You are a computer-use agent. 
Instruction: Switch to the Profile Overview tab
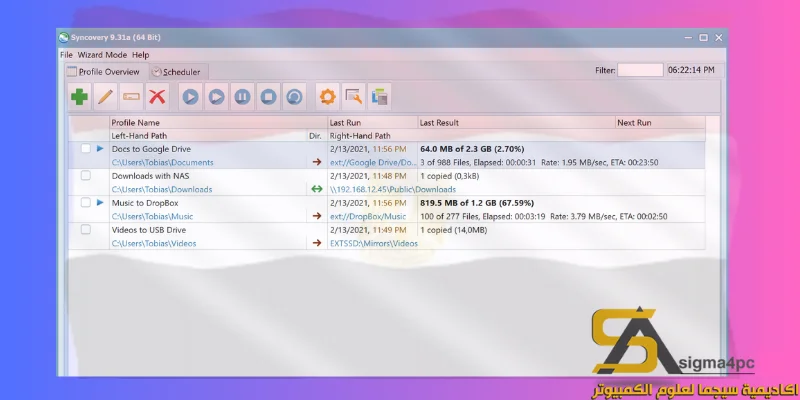click(106, 72)
